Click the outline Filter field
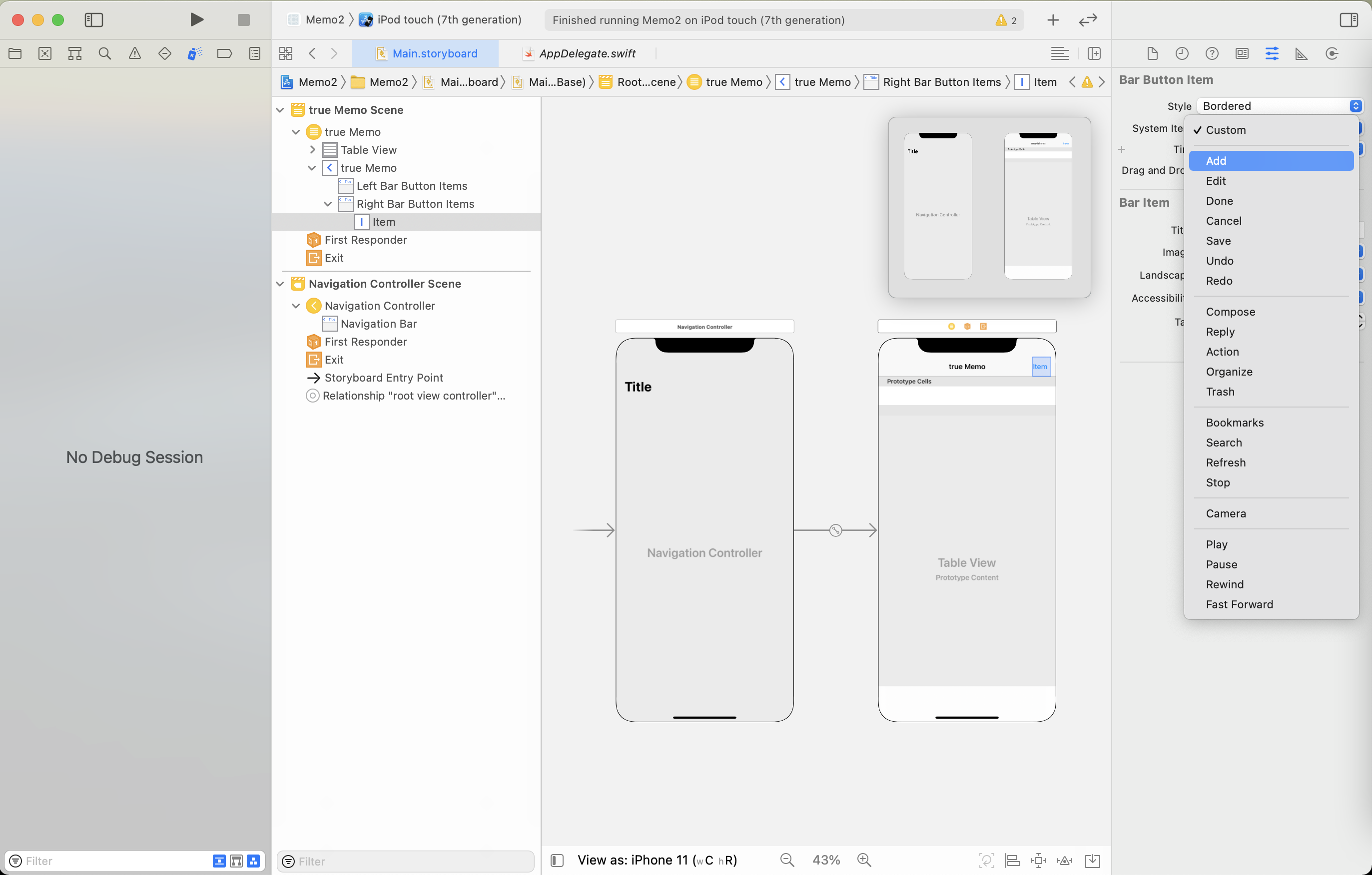1372x875 pixels. (406, 861)
